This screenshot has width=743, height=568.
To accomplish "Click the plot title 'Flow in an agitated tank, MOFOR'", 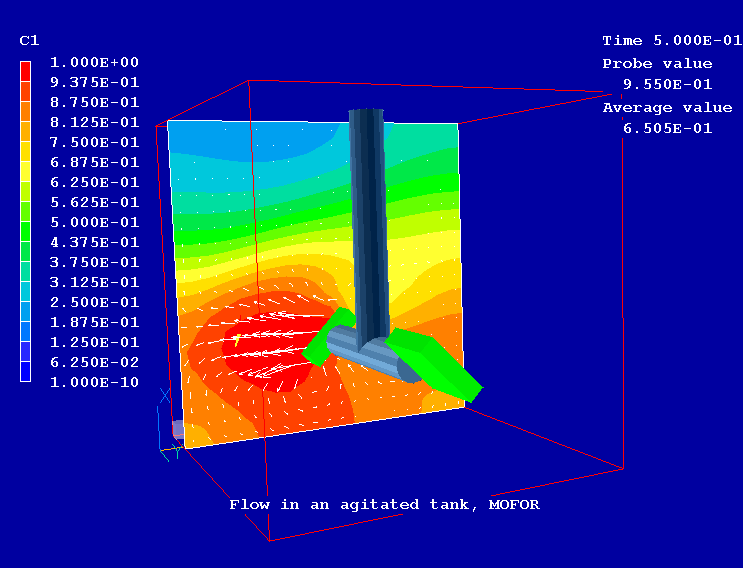I will [x=384, y=504].
